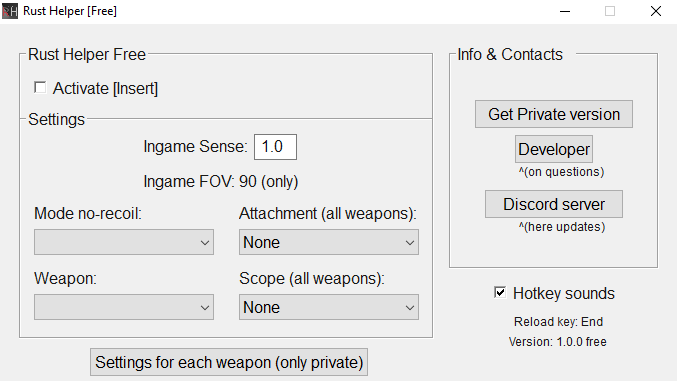
Task: Disable the Hotkey sounds checkbox
Action: point(500,292)
